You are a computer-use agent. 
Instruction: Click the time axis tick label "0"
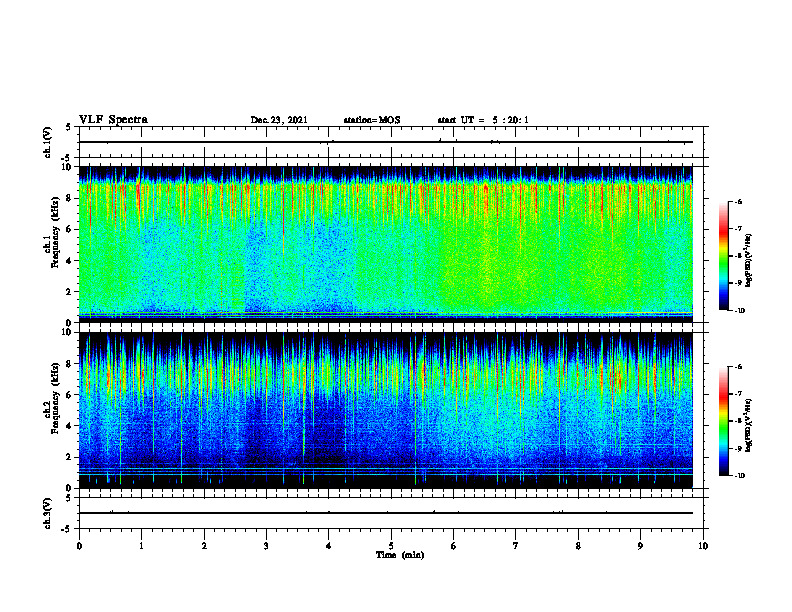pos(79,546)
